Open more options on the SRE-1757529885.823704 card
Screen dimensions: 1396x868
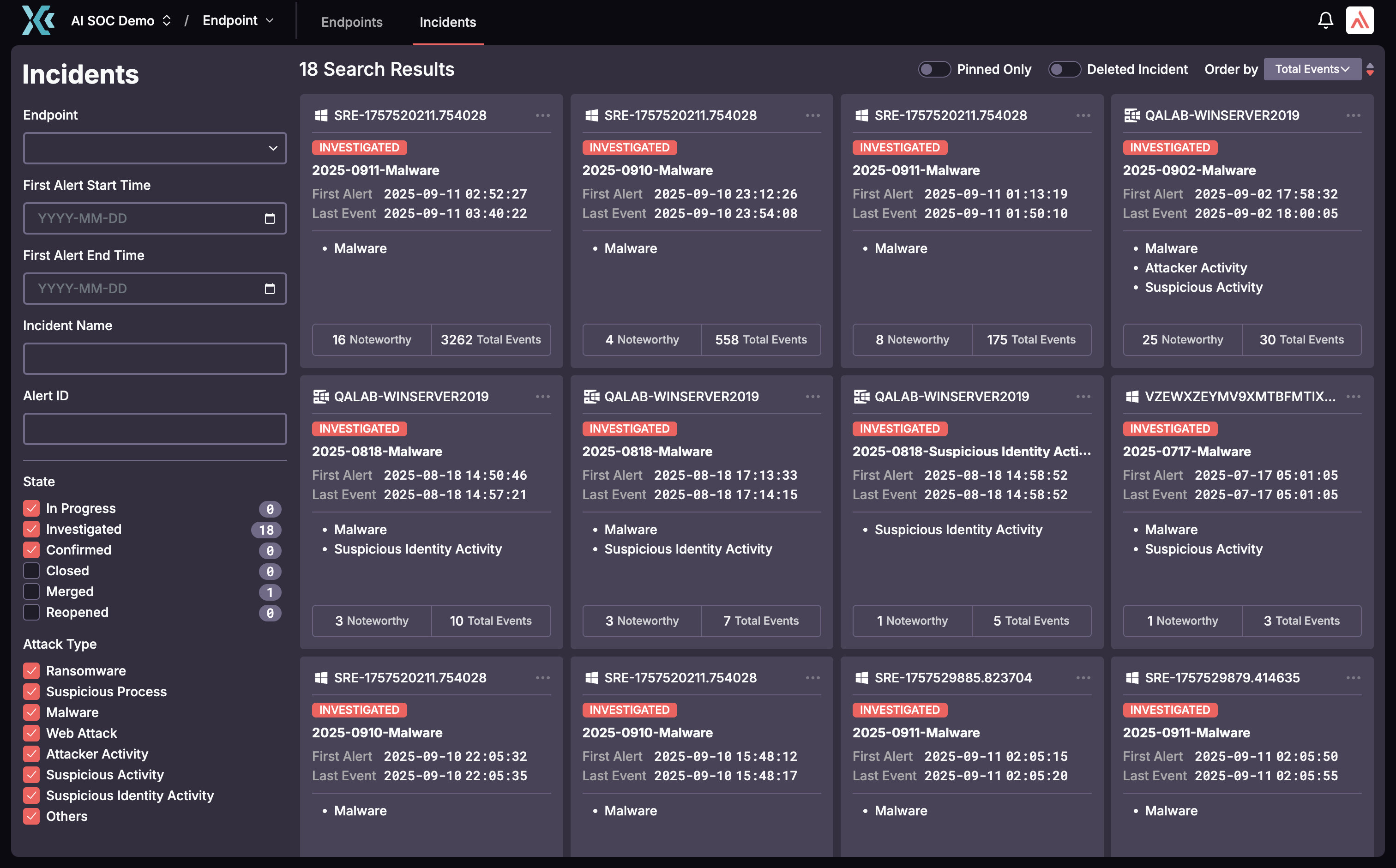tap(1083, 678)
